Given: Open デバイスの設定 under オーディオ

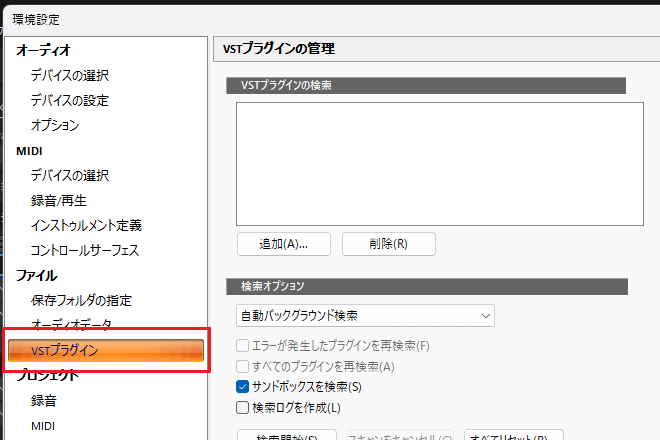Looking at the screenshot, I should (x=69, y=100).
